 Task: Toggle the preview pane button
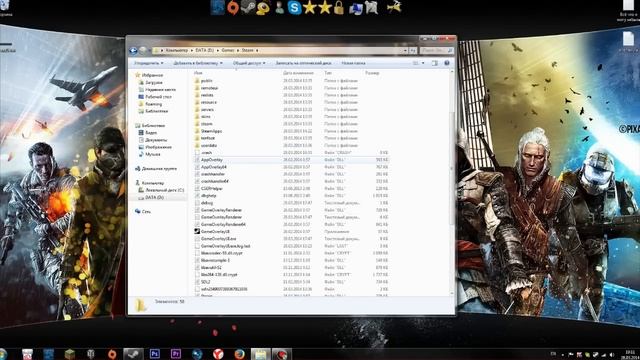tap(435, 63)
